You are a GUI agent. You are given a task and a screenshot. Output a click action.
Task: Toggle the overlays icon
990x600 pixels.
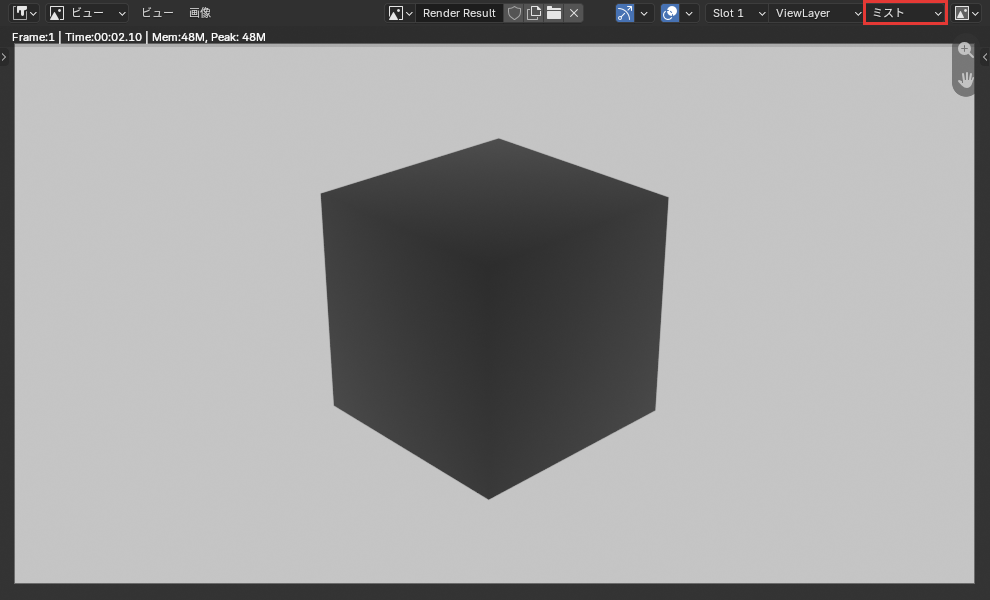click(670, 13)
